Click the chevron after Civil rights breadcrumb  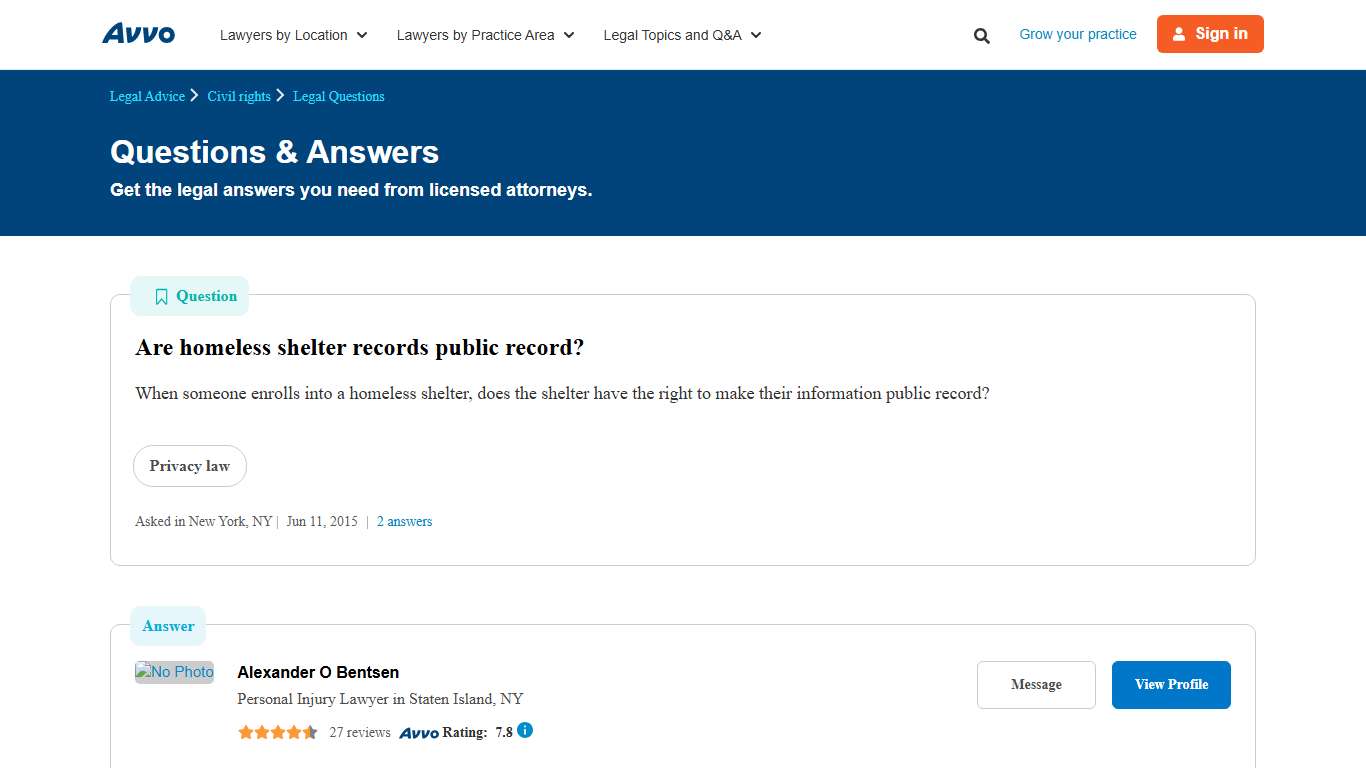point(281,95)
